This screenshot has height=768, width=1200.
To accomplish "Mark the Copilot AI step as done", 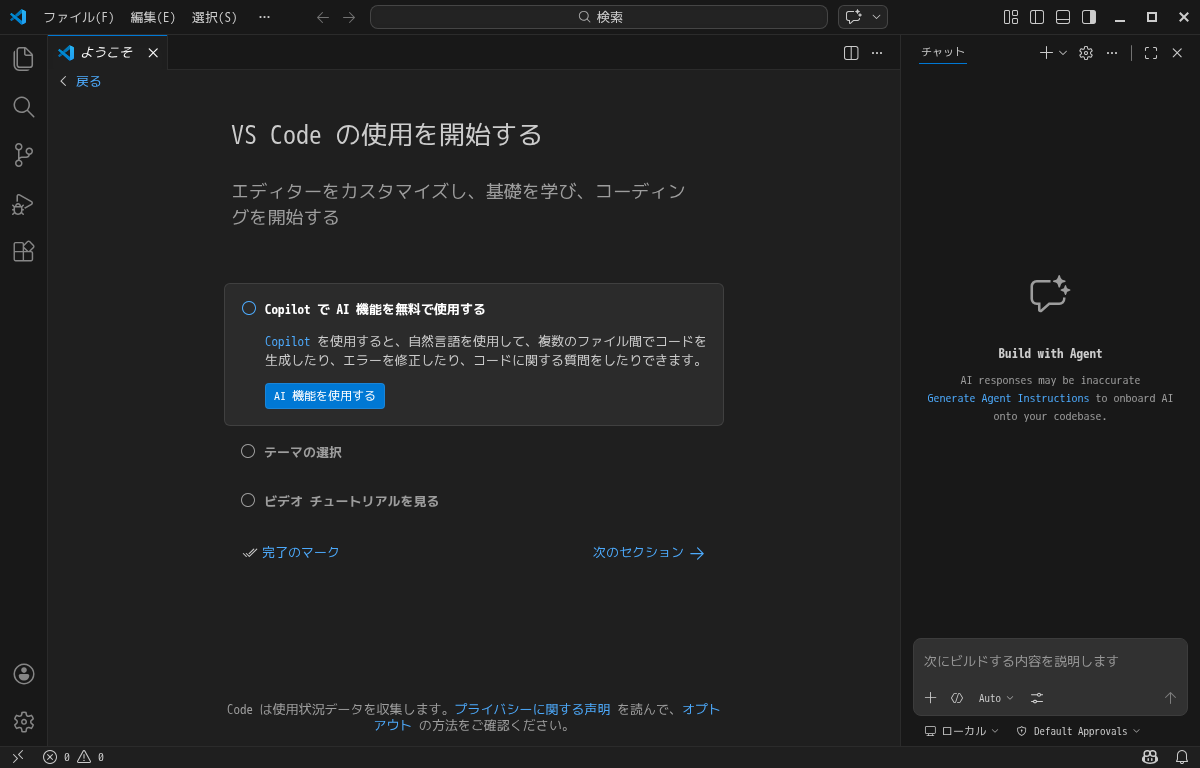I will pyautogui.click(x=249, y=308).
